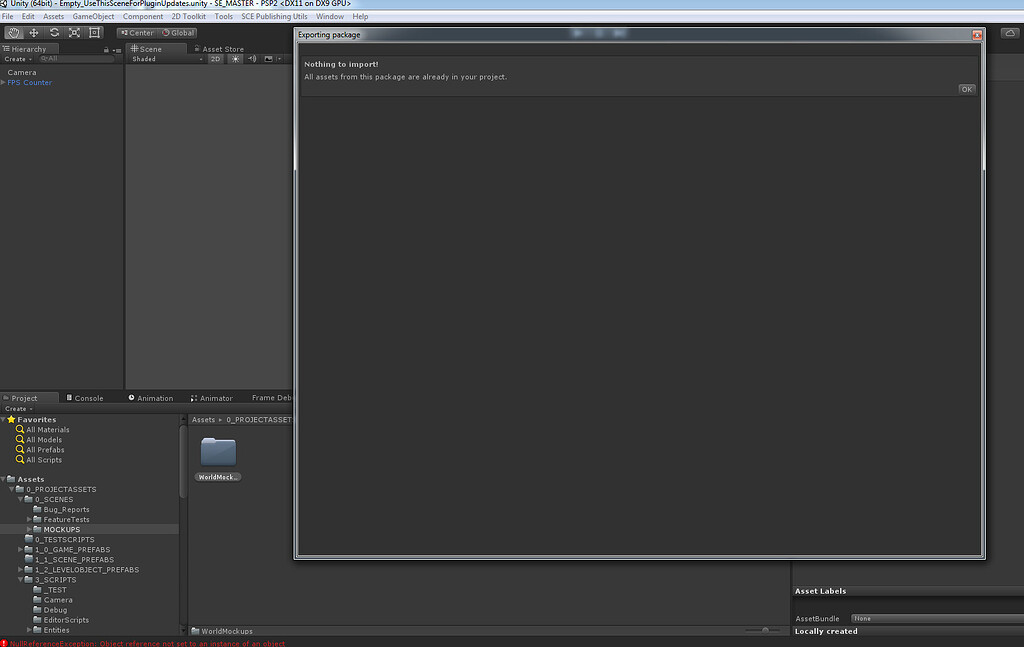The image size is (1024, 647).
Task: Select the Rotate tool
Action: tap(54, 32)
